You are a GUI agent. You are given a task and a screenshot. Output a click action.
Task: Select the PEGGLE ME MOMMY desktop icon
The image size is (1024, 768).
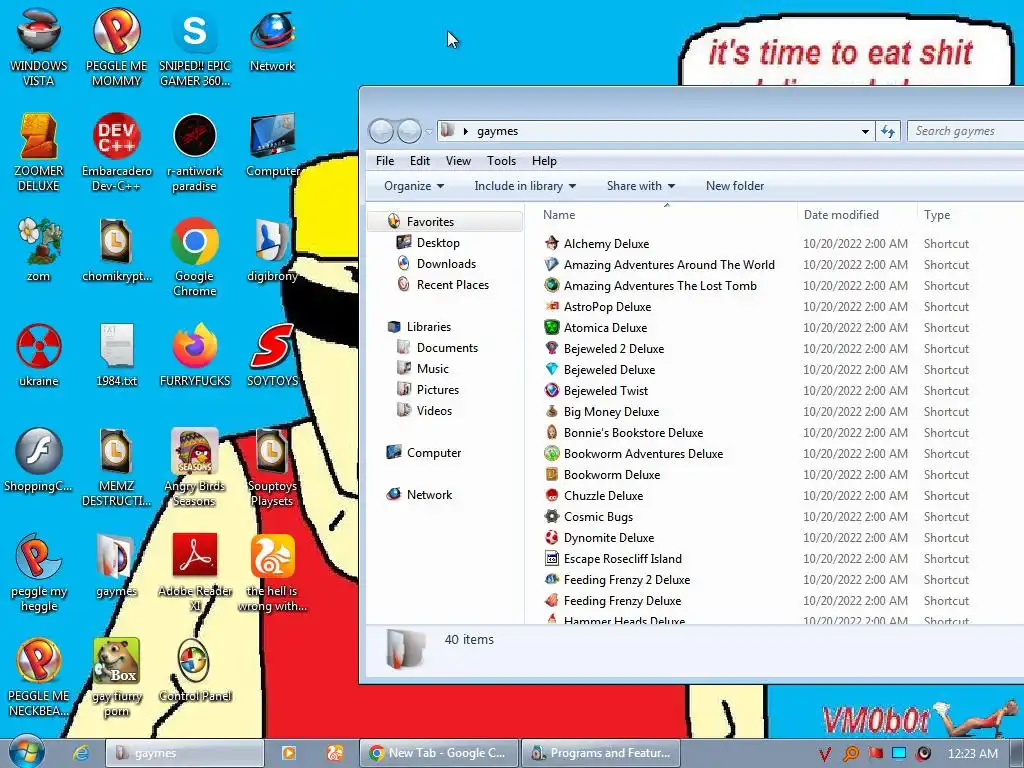click(x=116, y=47)
